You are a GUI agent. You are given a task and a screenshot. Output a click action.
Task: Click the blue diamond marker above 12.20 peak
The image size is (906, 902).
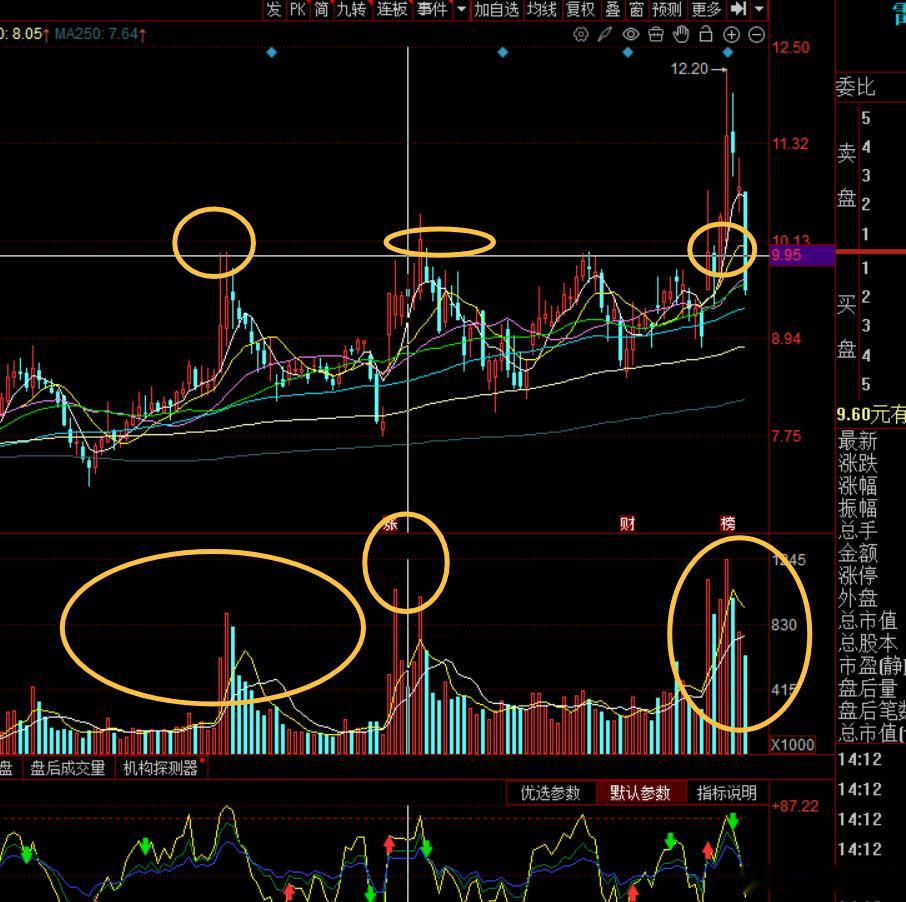728,53
